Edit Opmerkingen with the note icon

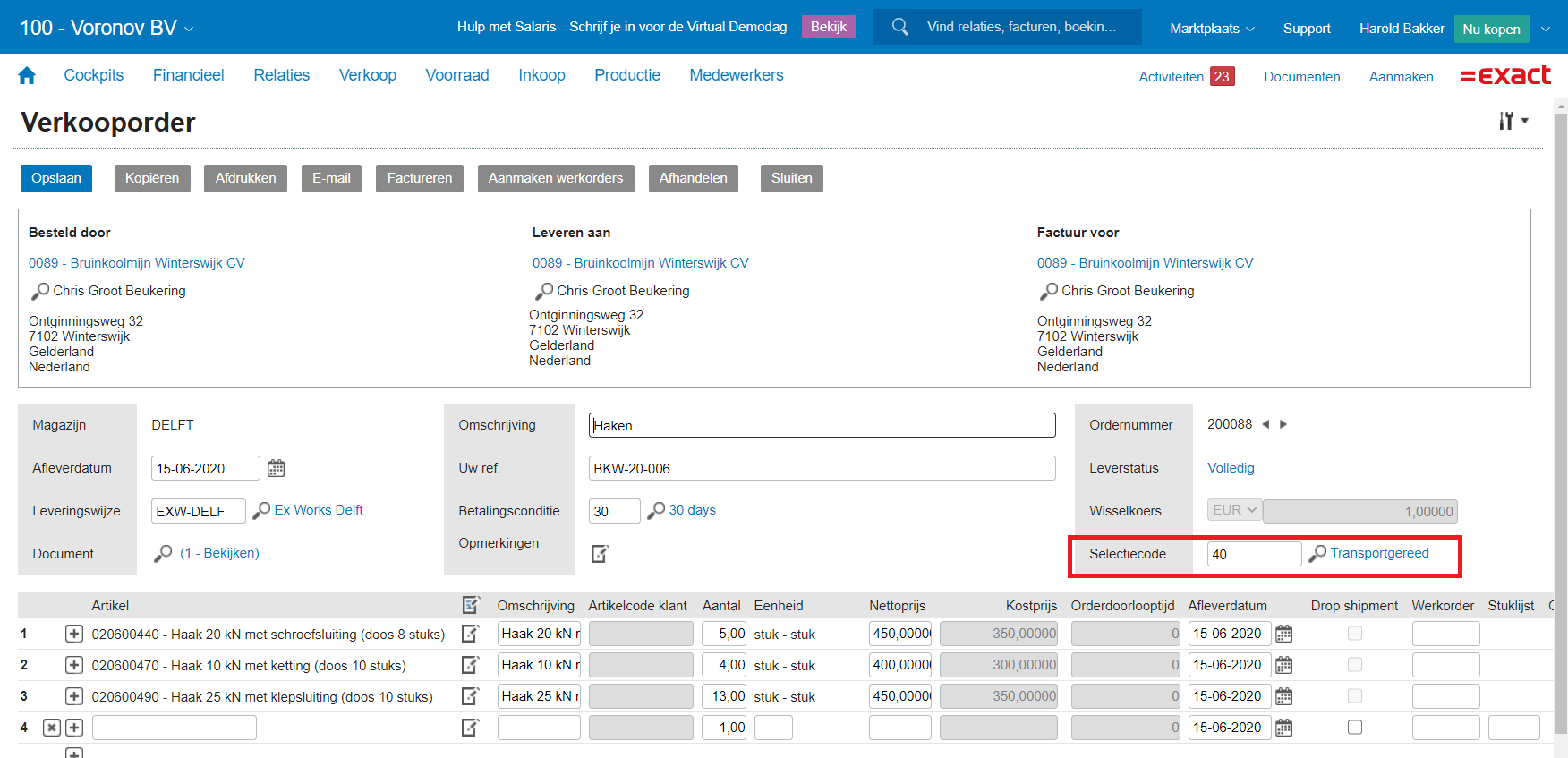point(600,554)
